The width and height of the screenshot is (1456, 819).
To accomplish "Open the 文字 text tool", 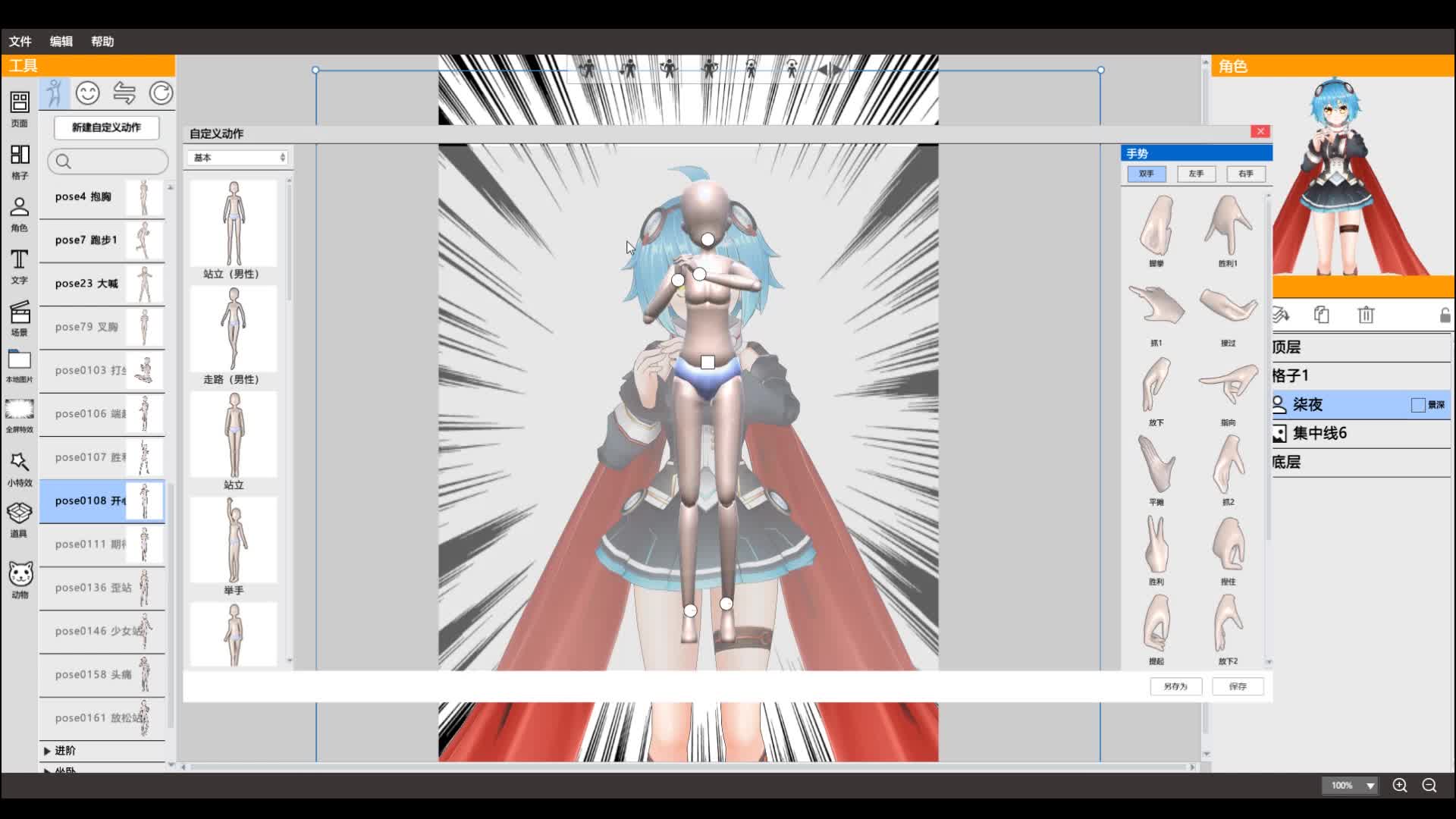I will click(20, 260).
